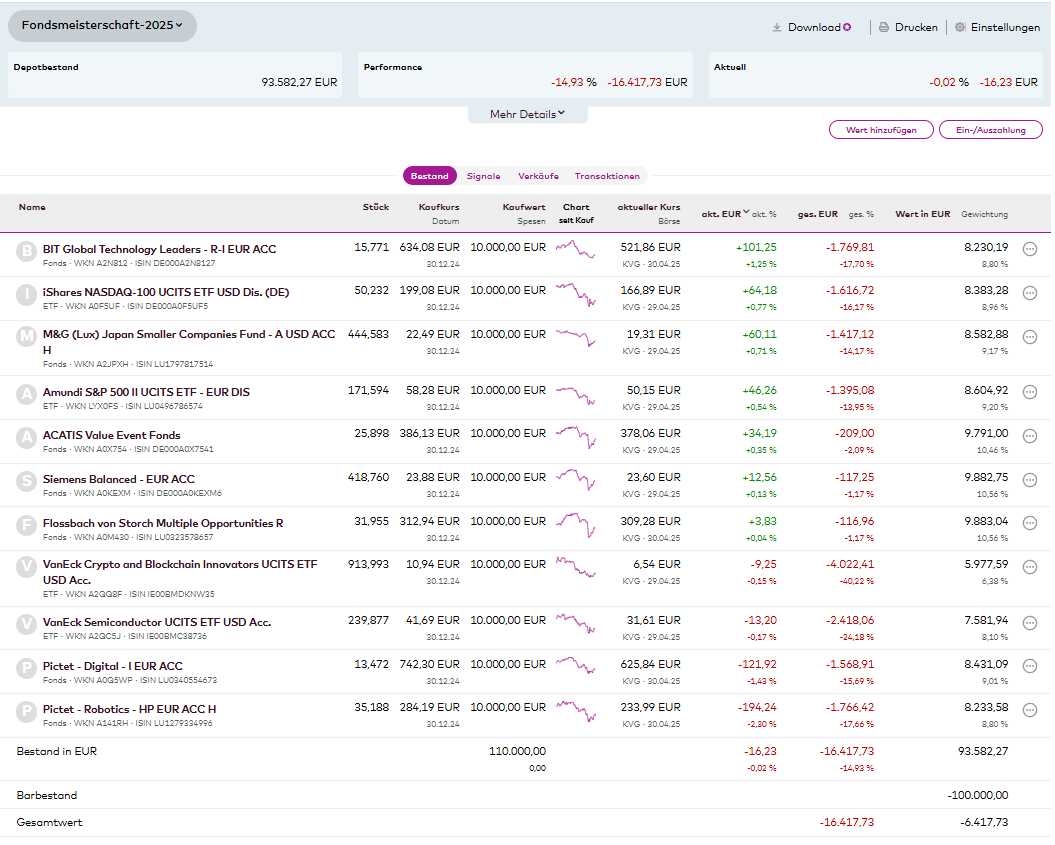
Task: Open options menu for BIT Global Technology Leaders
Action: click(x=1029, y=251)
